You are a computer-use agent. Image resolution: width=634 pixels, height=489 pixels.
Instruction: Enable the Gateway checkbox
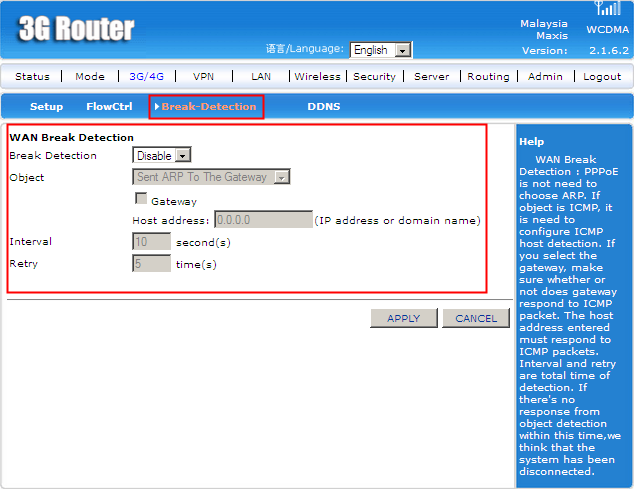coord(141,199)
